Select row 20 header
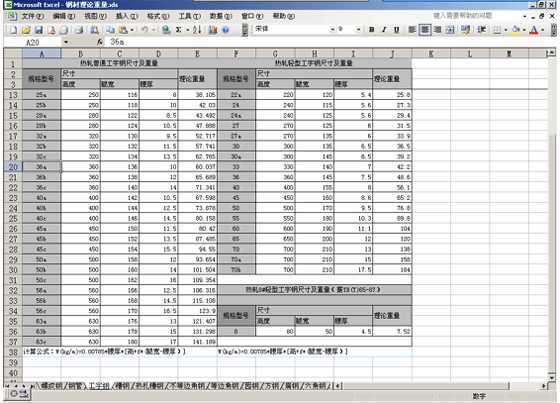This screenshot has width=560, height=403. [x=13, y=167]
